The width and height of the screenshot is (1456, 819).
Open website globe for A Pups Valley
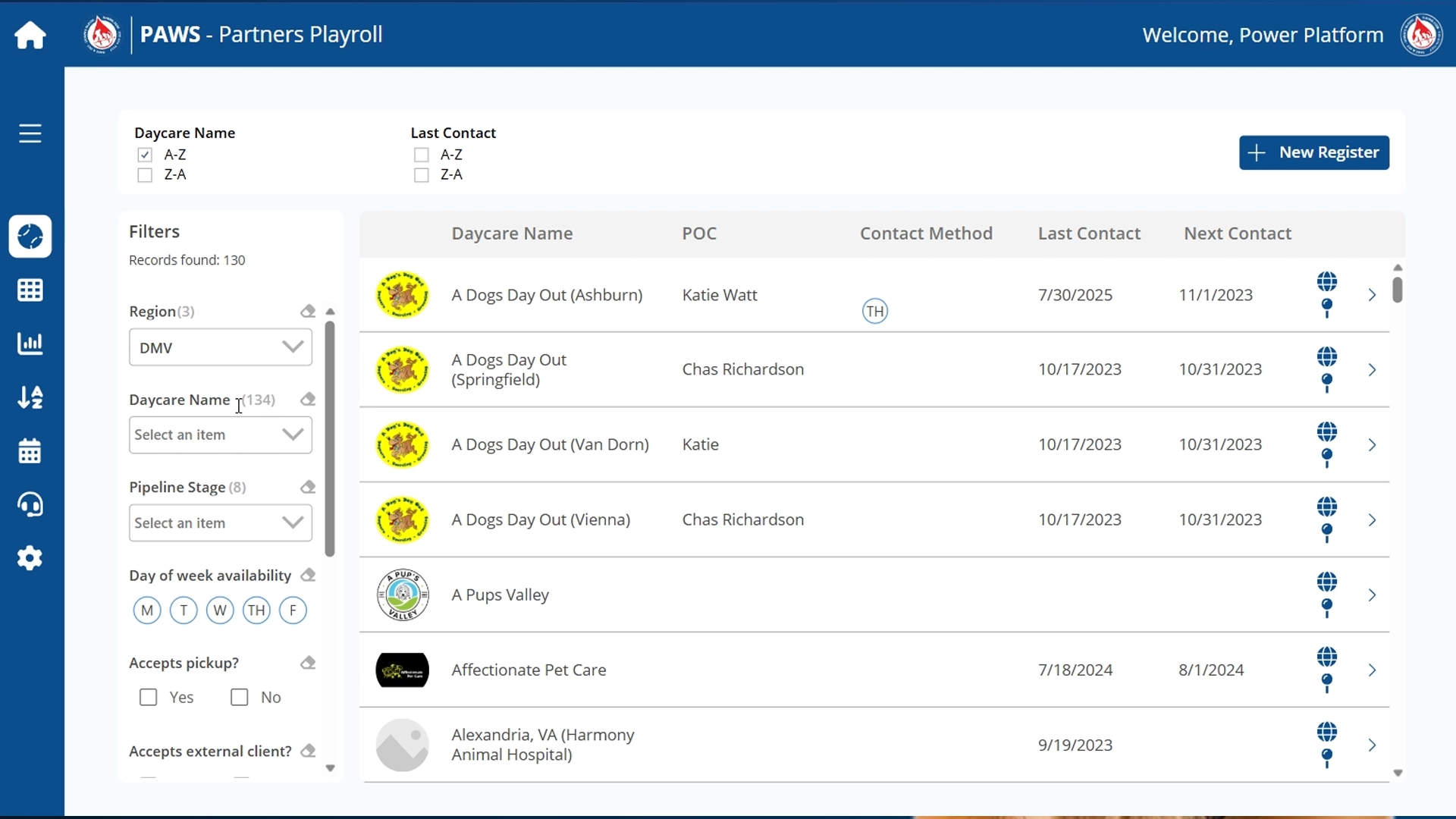pyautogui.click(x=1327, y=582)
